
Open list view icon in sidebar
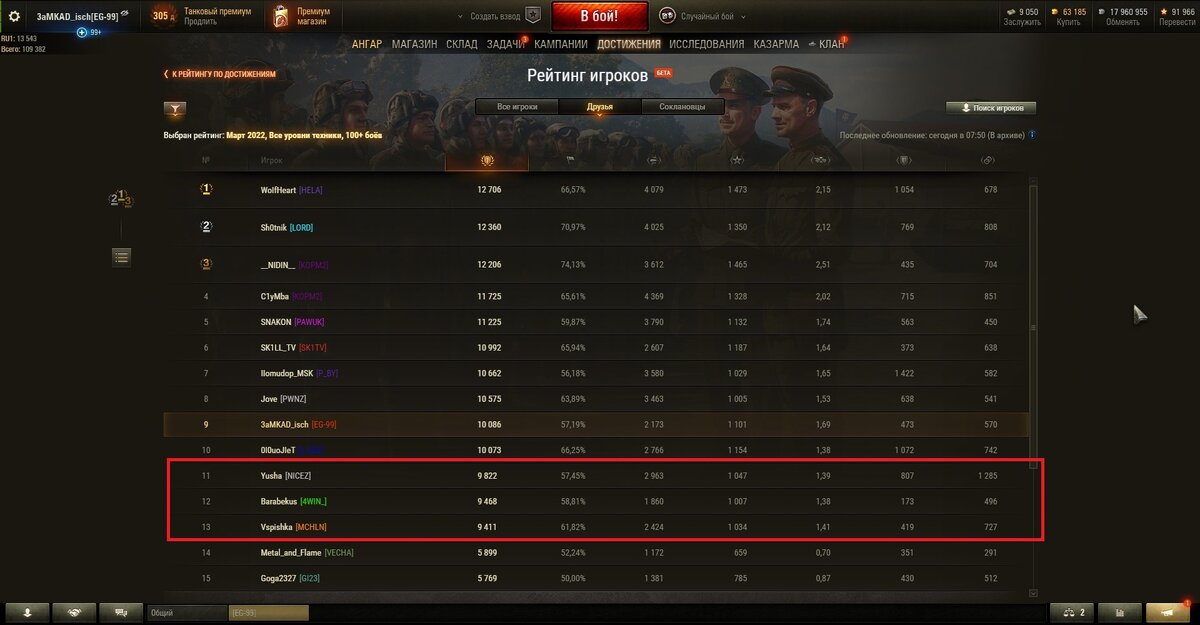point(121,257)
